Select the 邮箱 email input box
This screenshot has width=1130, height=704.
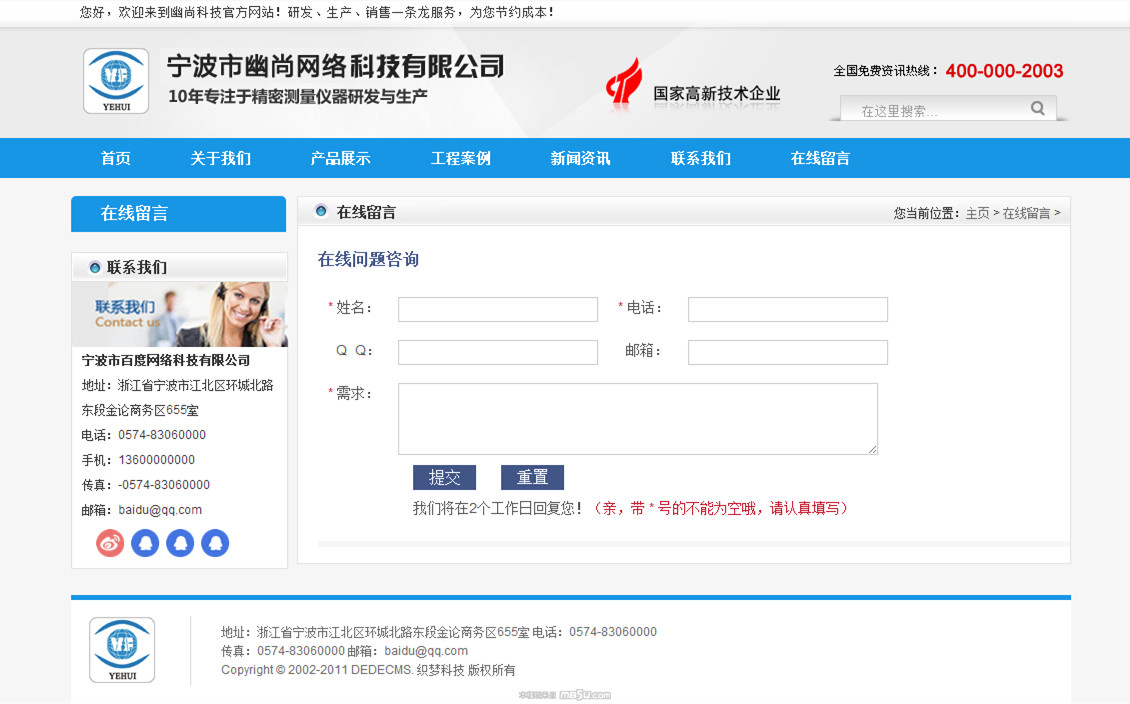coord(787,352)
